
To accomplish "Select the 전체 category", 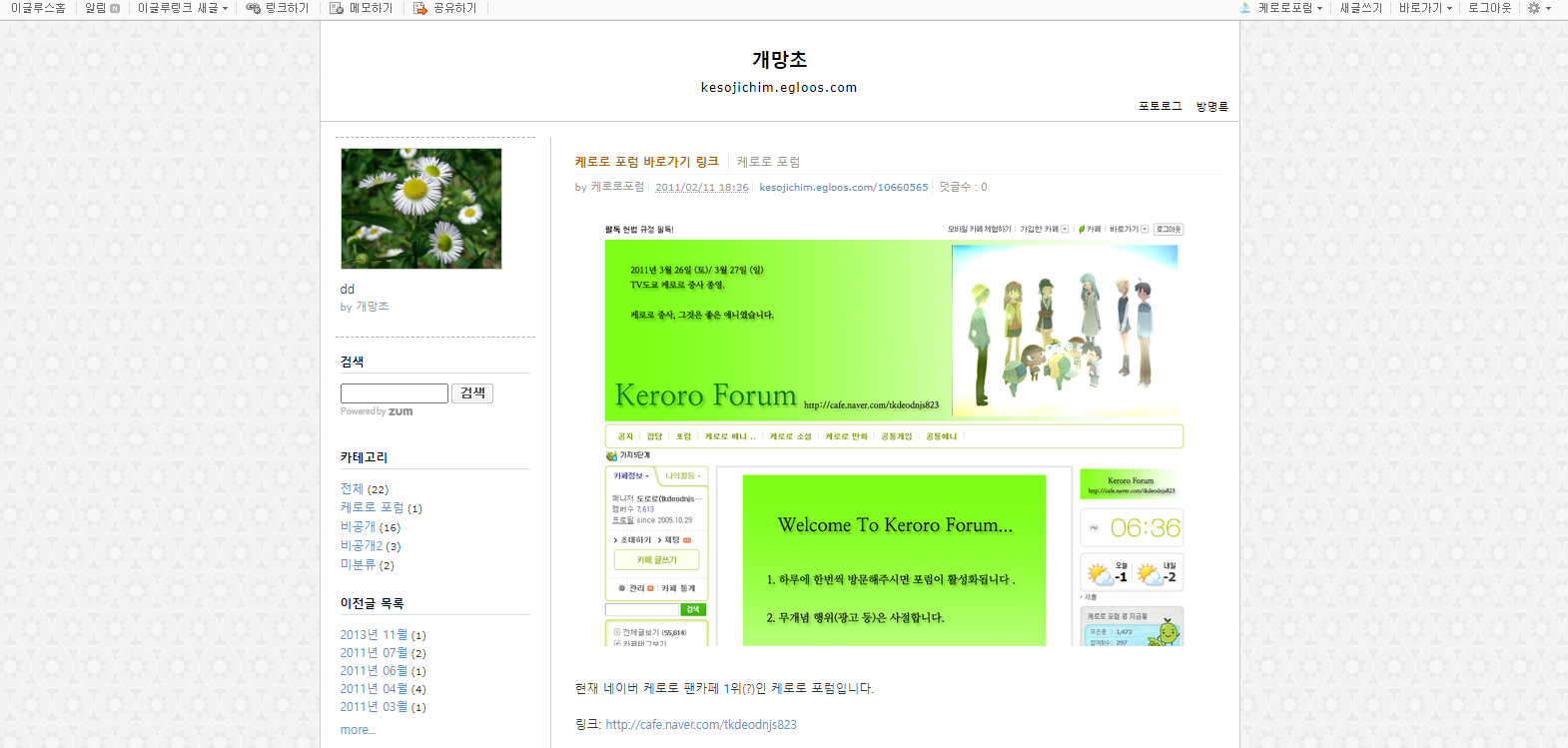I will coord(352,489).
